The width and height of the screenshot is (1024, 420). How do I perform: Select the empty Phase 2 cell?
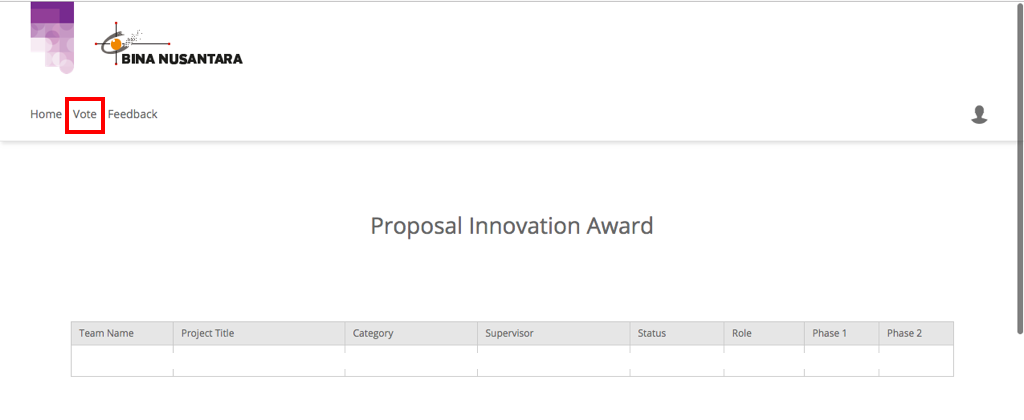[916, 361]
